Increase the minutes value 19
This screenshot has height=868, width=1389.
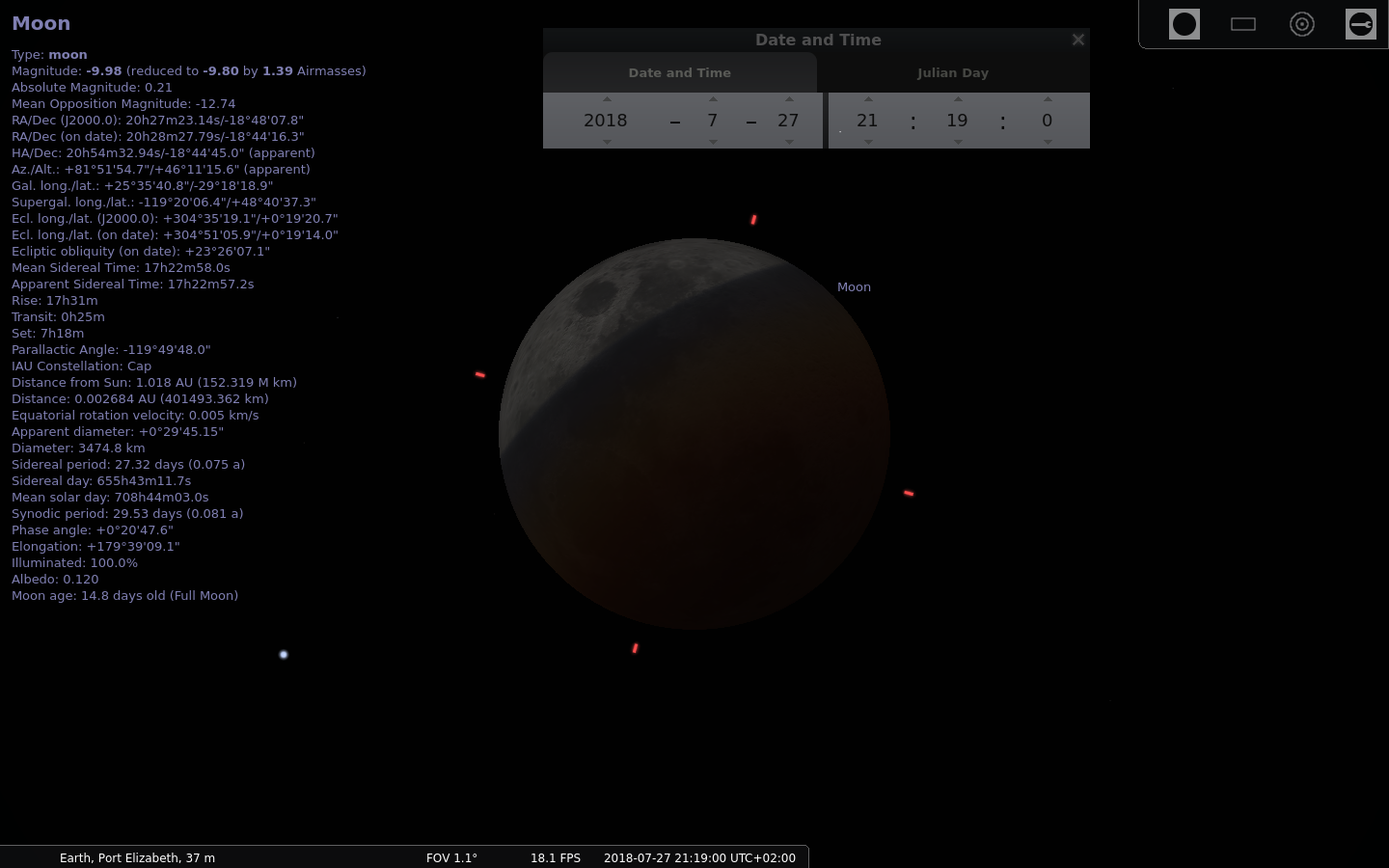tap(956, 98)
